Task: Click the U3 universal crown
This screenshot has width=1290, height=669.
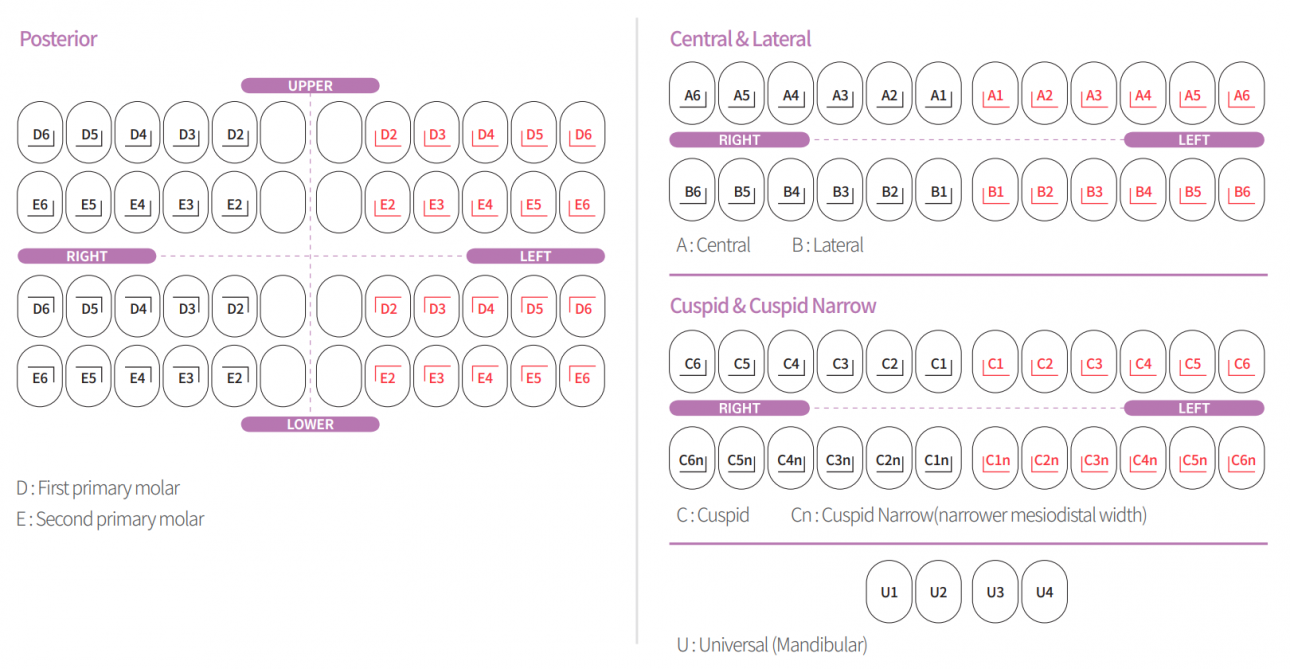Action: click(x=995, y=592)
